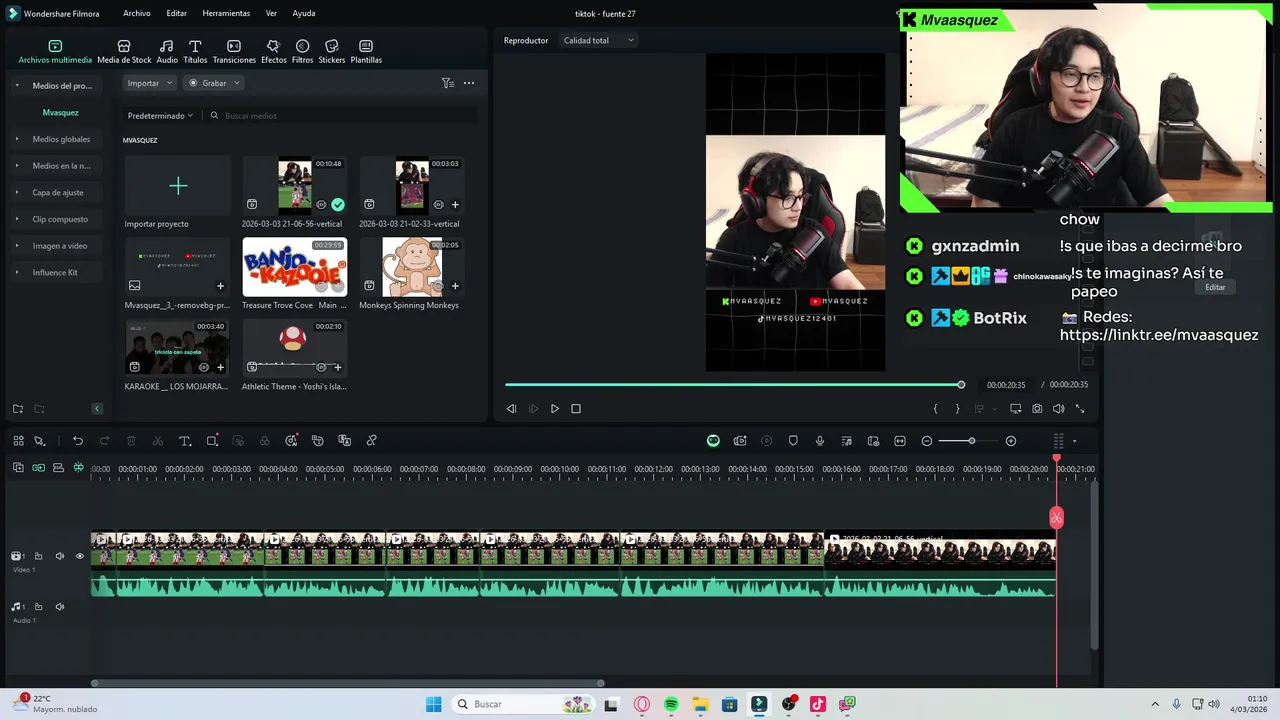Screen dimensions: 1280x720
Task: Open the Importar dropdown
Action: click(150, 83)
